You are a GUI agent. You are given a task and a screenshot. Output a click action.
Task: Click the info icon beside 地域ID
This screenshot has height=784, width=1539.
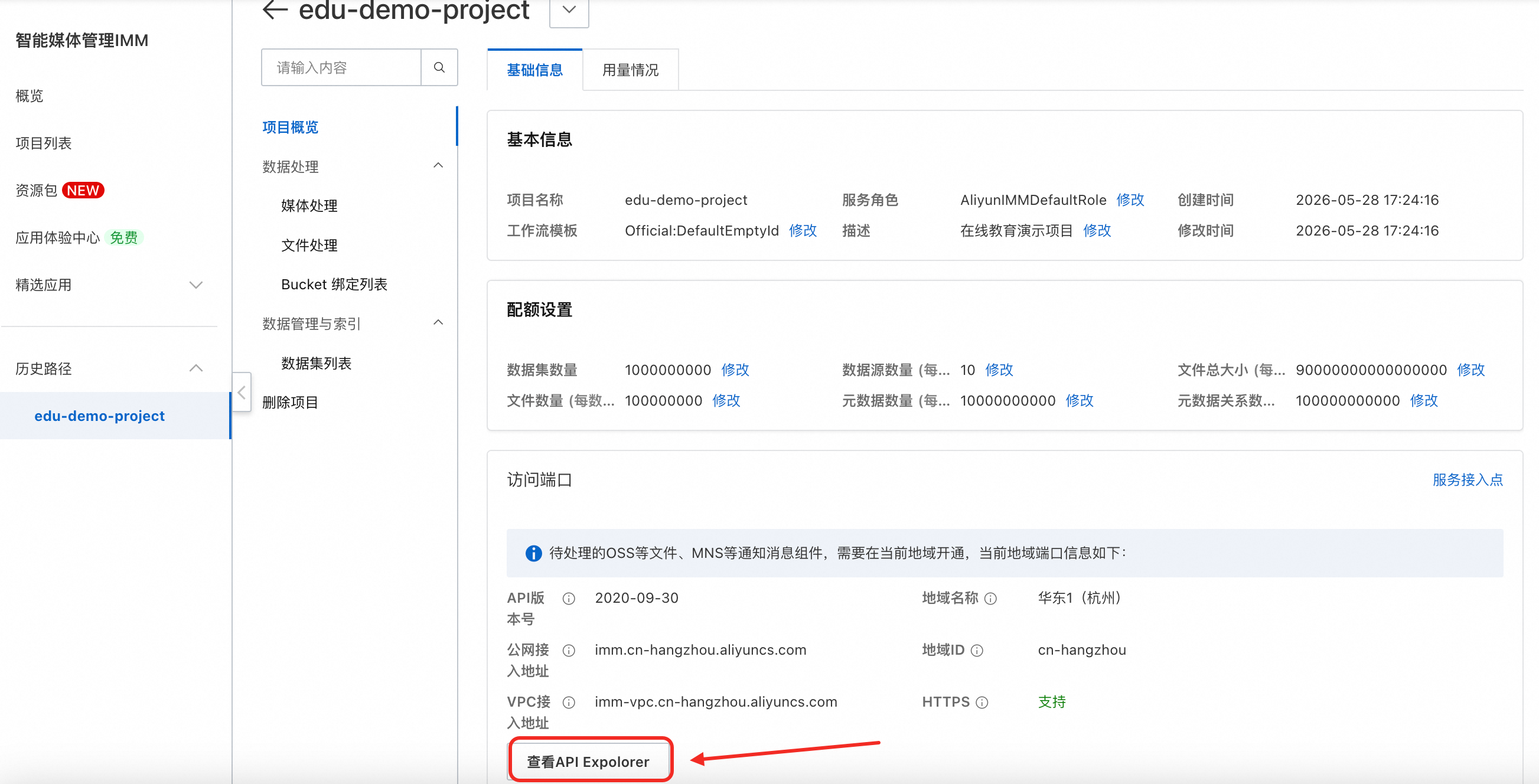[977, 650]
